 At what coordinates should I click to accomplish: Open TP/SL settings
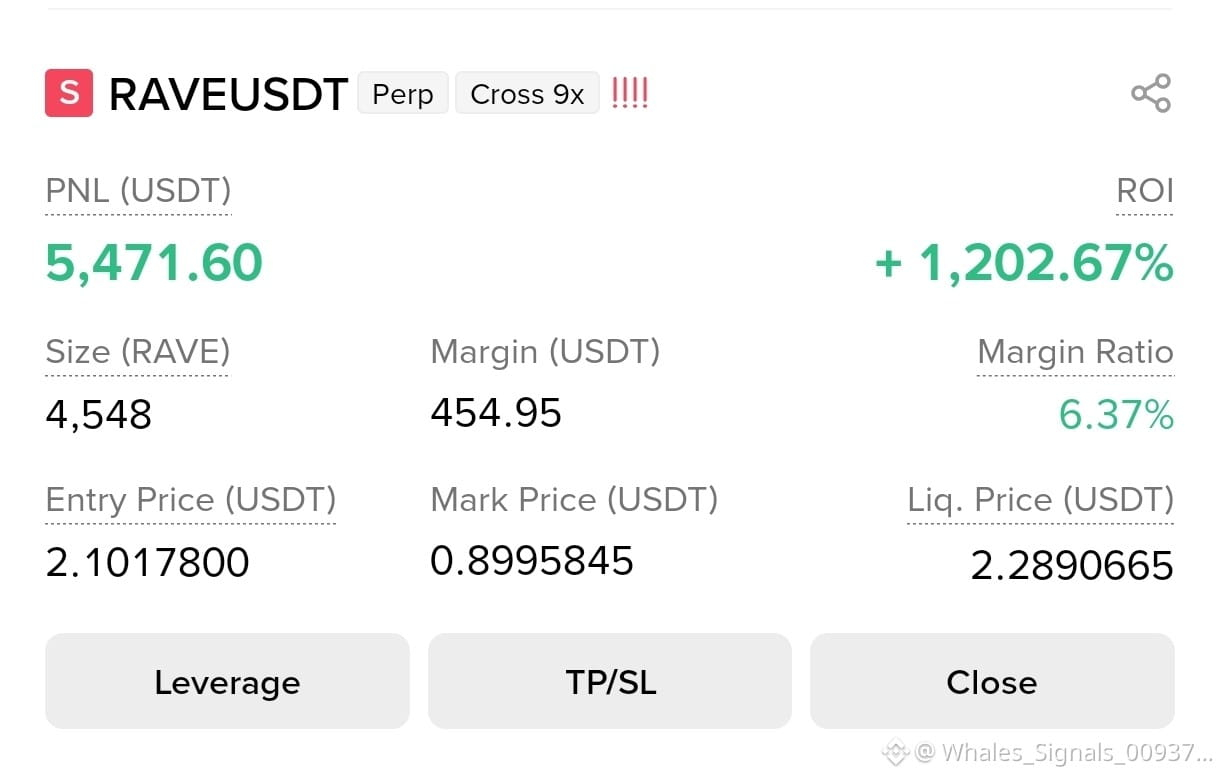610,682
